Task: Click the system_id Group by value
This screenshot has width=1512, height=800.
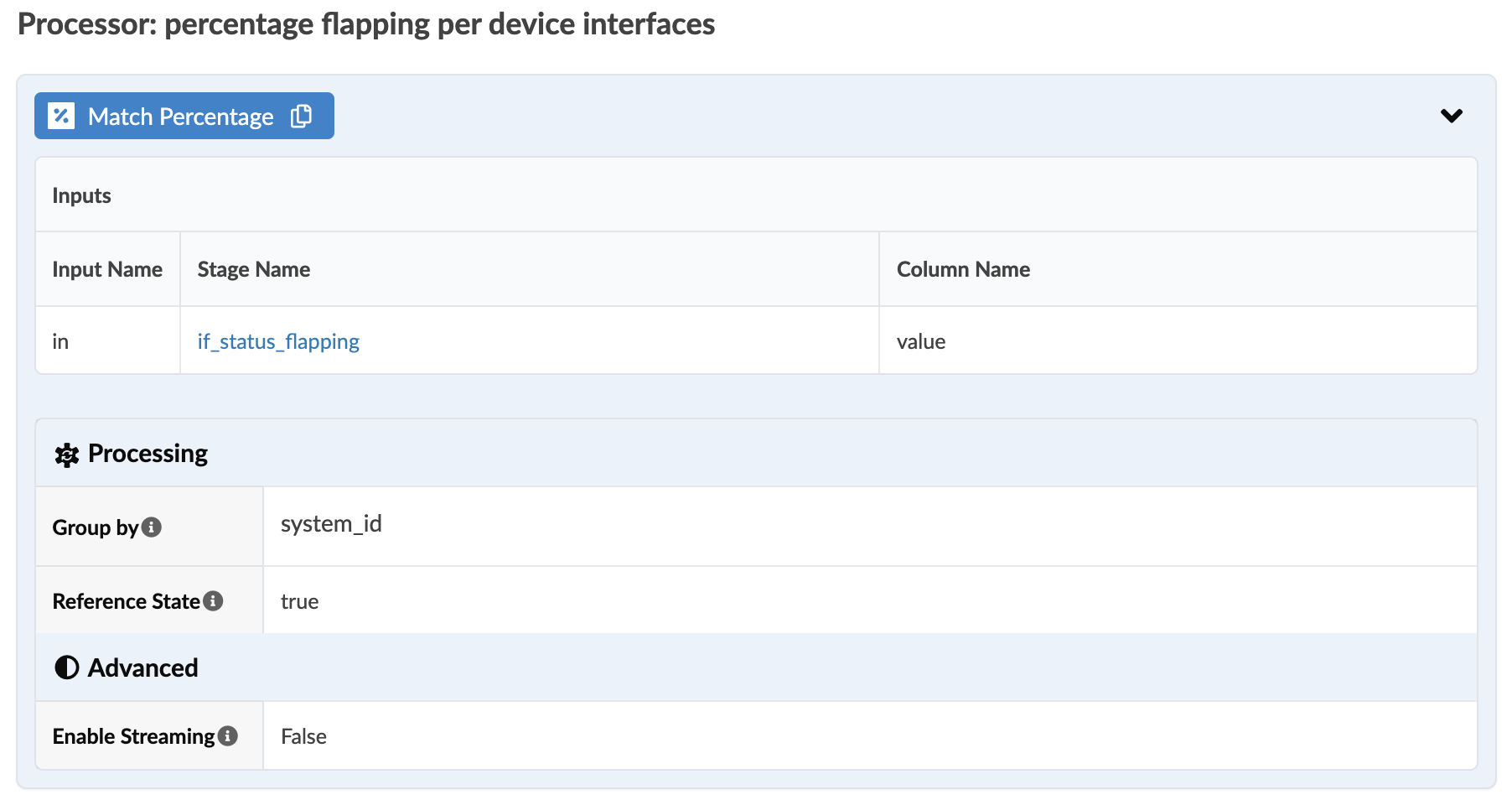Action: coord(331,524)
